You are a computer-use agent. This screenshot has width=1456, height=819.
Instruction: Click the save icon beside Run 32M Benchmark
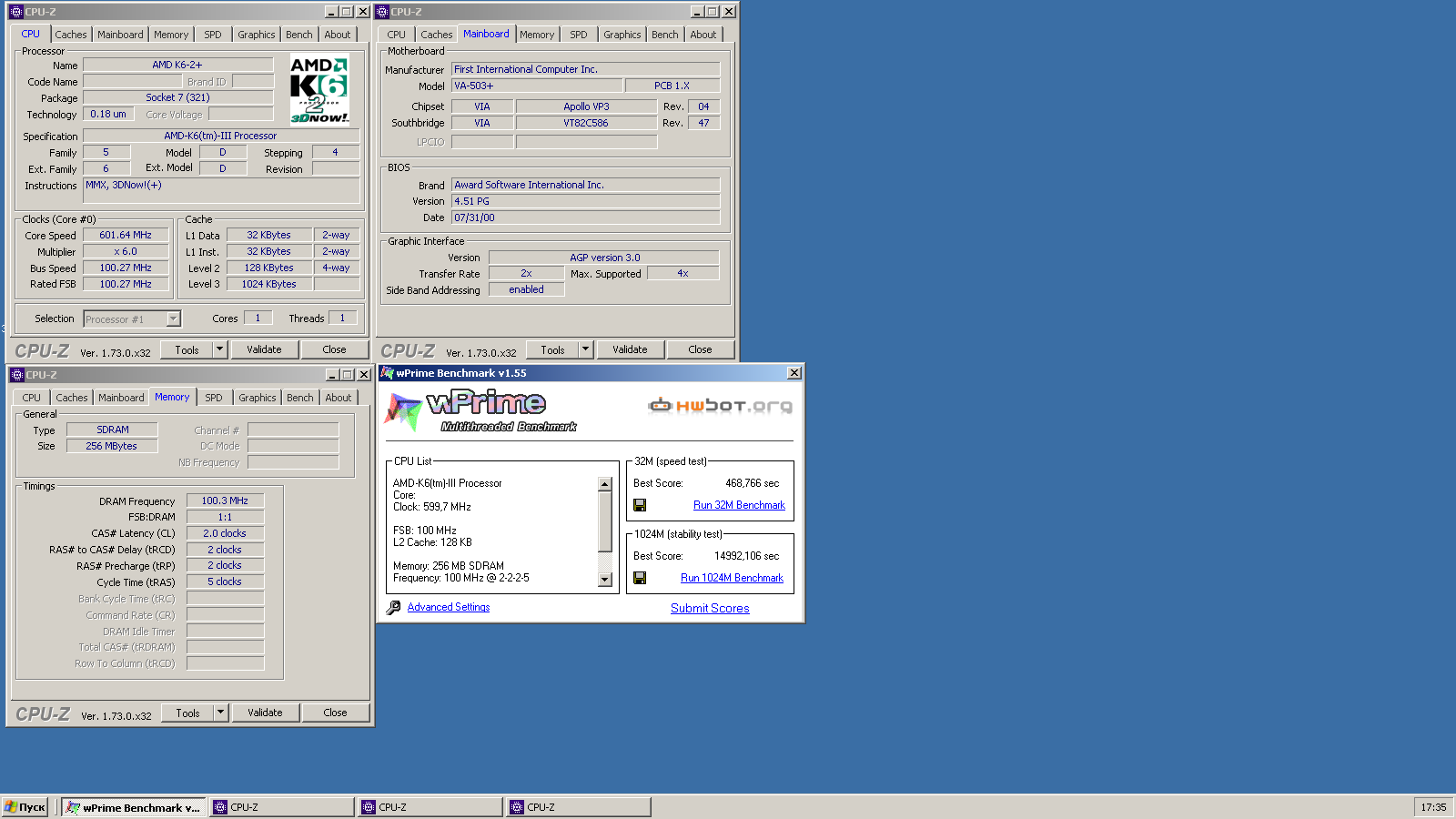pyautogui.click(x=640, y=505)
